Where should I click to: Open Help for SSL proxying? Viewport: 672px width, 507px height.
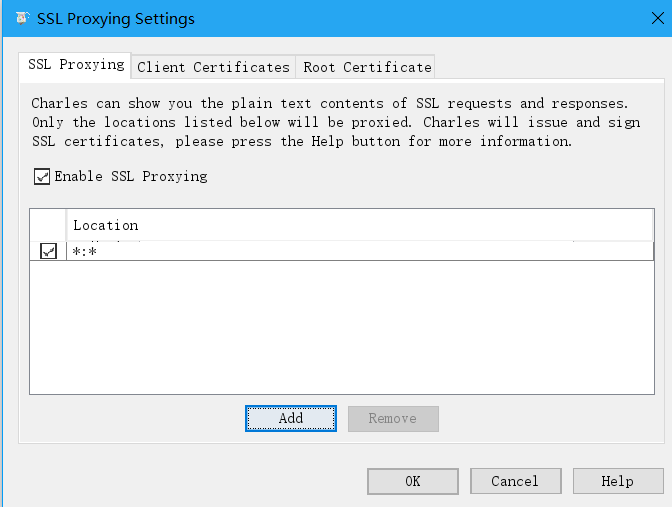point(617,481)
